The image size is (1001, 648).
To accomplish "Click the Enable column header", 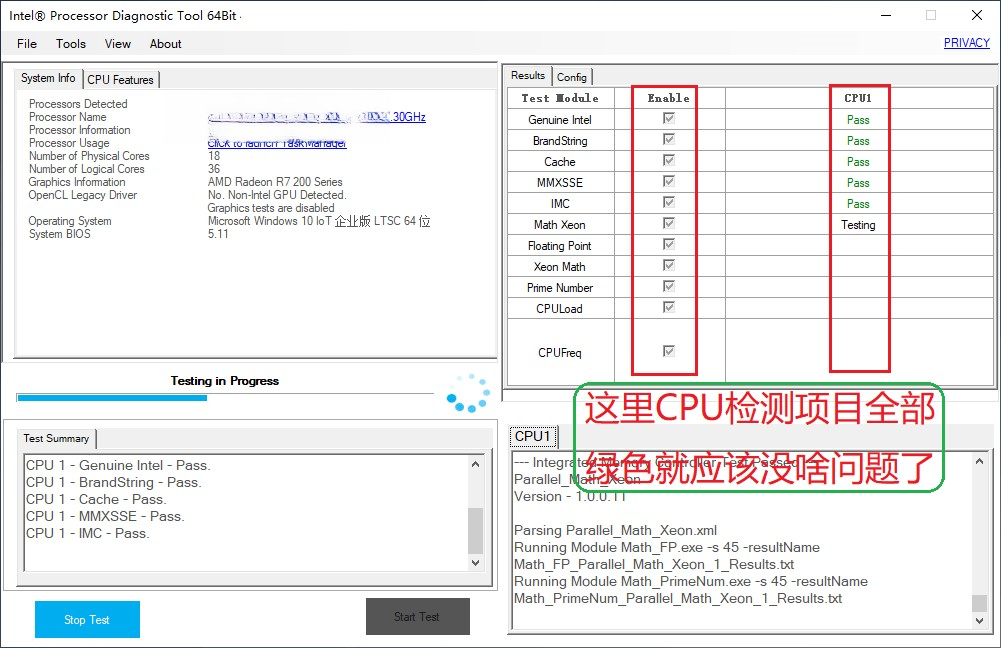I will [x=668, y=98].
